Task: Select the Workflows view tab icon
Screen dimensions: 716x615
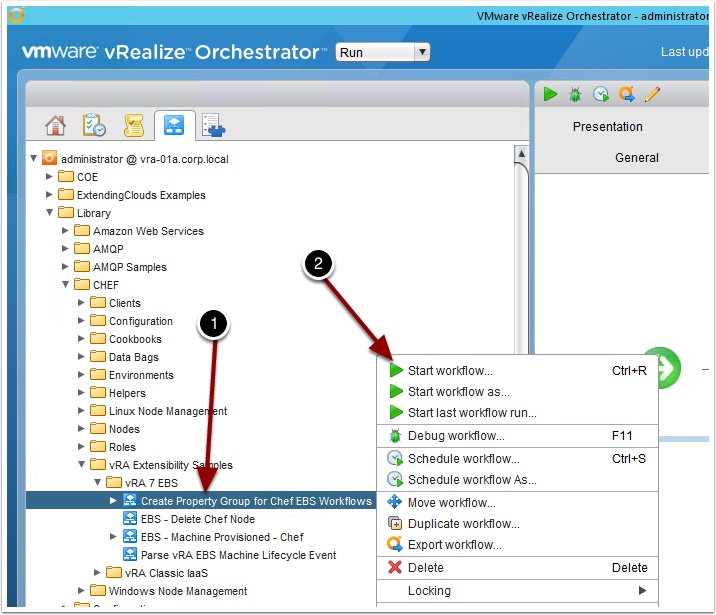Action: tap(174, 125)
